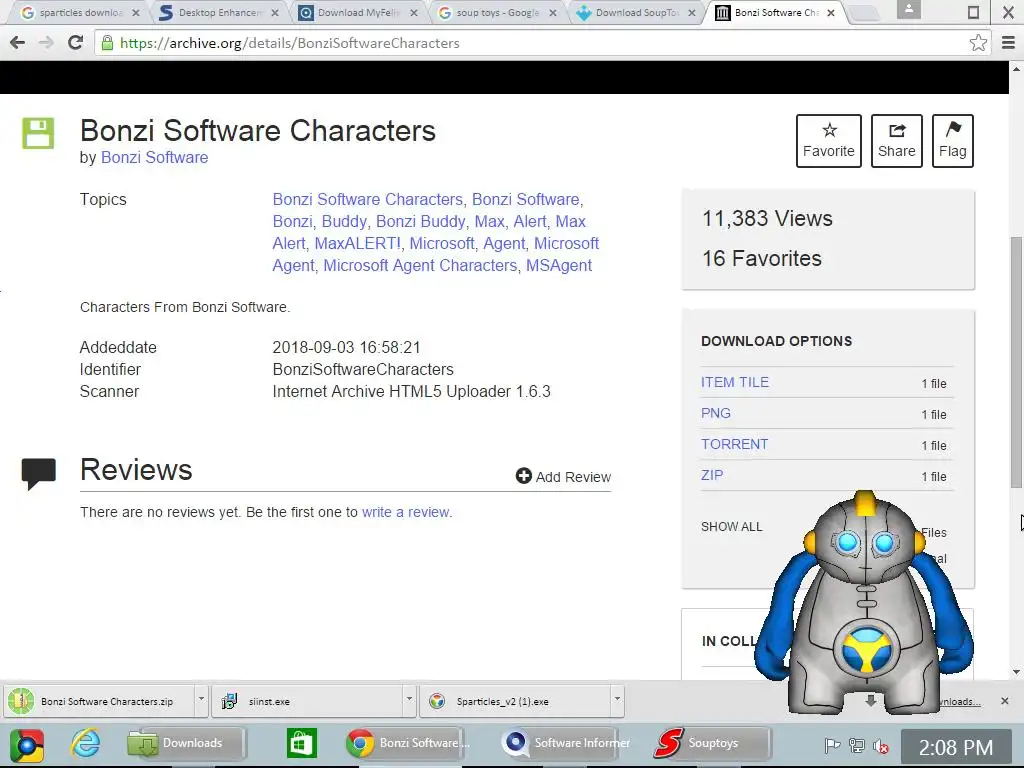The height and width of the screenshot is (768, 1024).
Task: Click the green floppy disk software icon
Action: (x=38, y=133)
